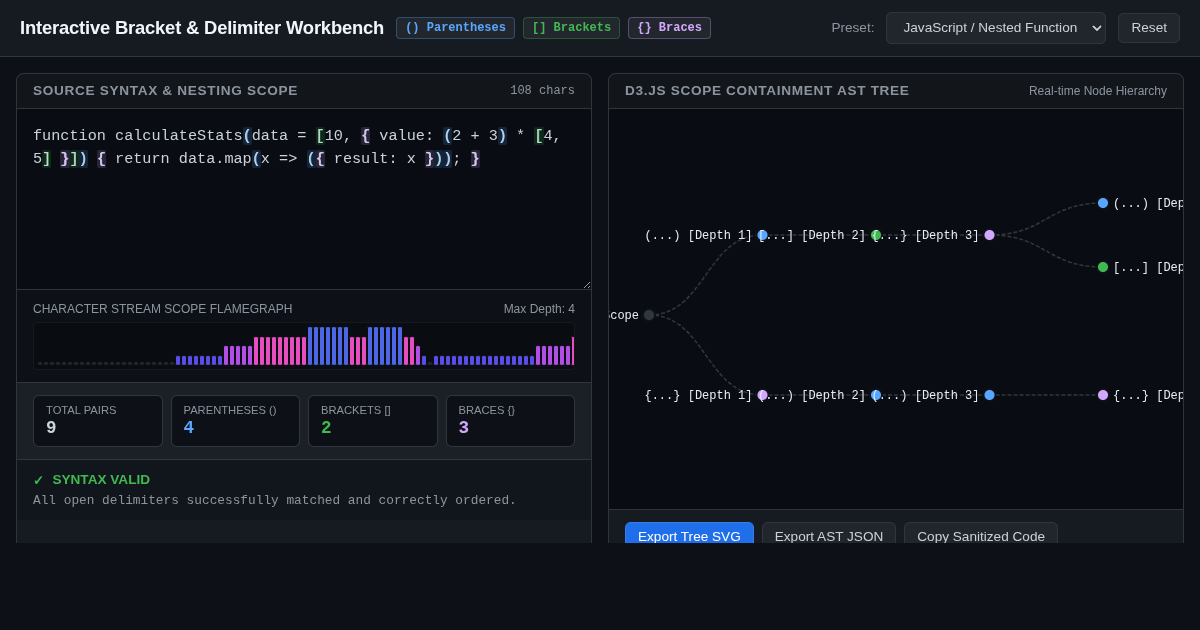Select upper [...] [Depth 2] tree node
Viewport: 1200px width, 630px height.
pyautogui.click(x=876, y=235)
